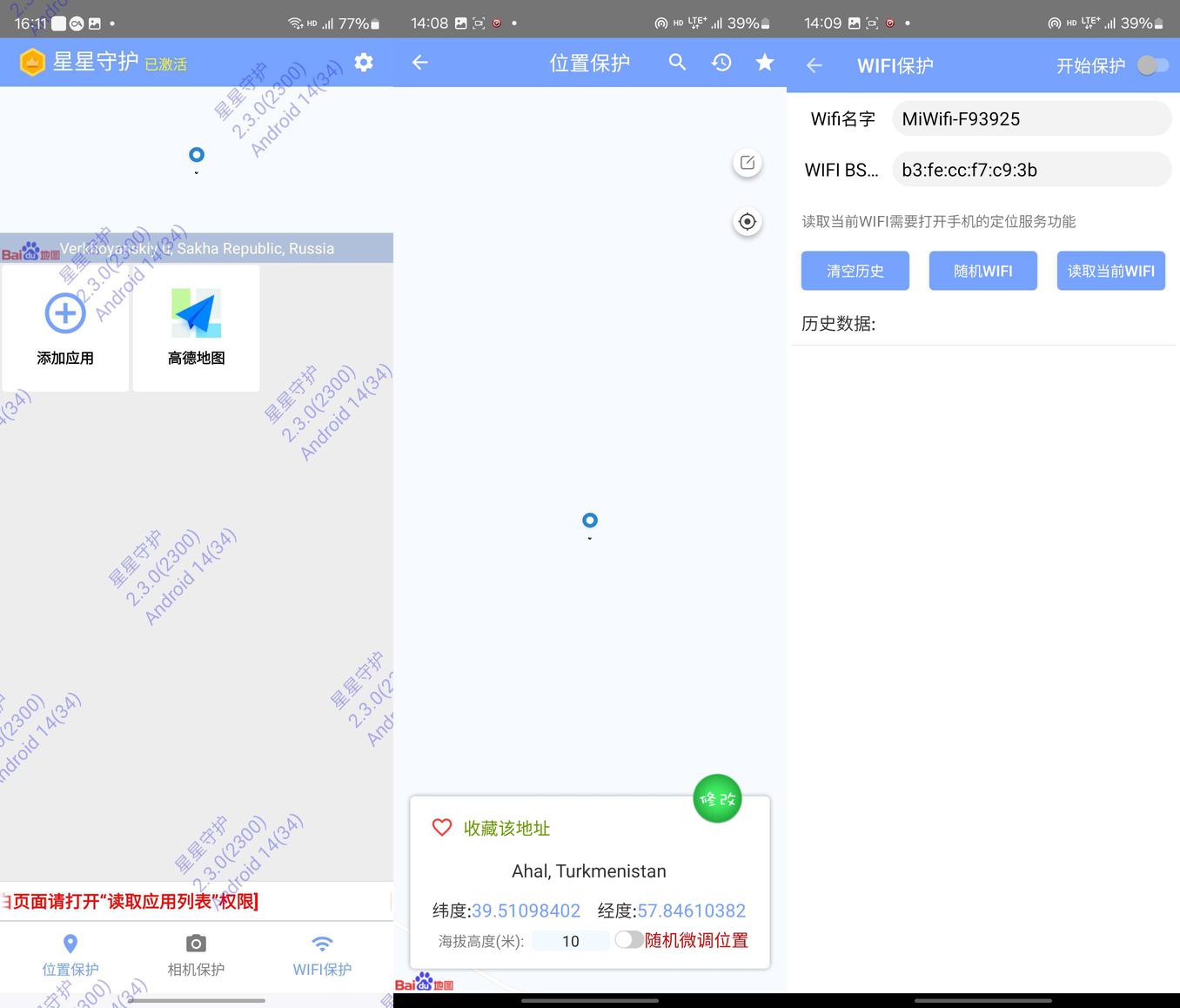Edit the WIFI BSSID field b3:fe:cc:f7:c9:3b
This screenshot has height=1008, width=1180.
[1032, 170]
